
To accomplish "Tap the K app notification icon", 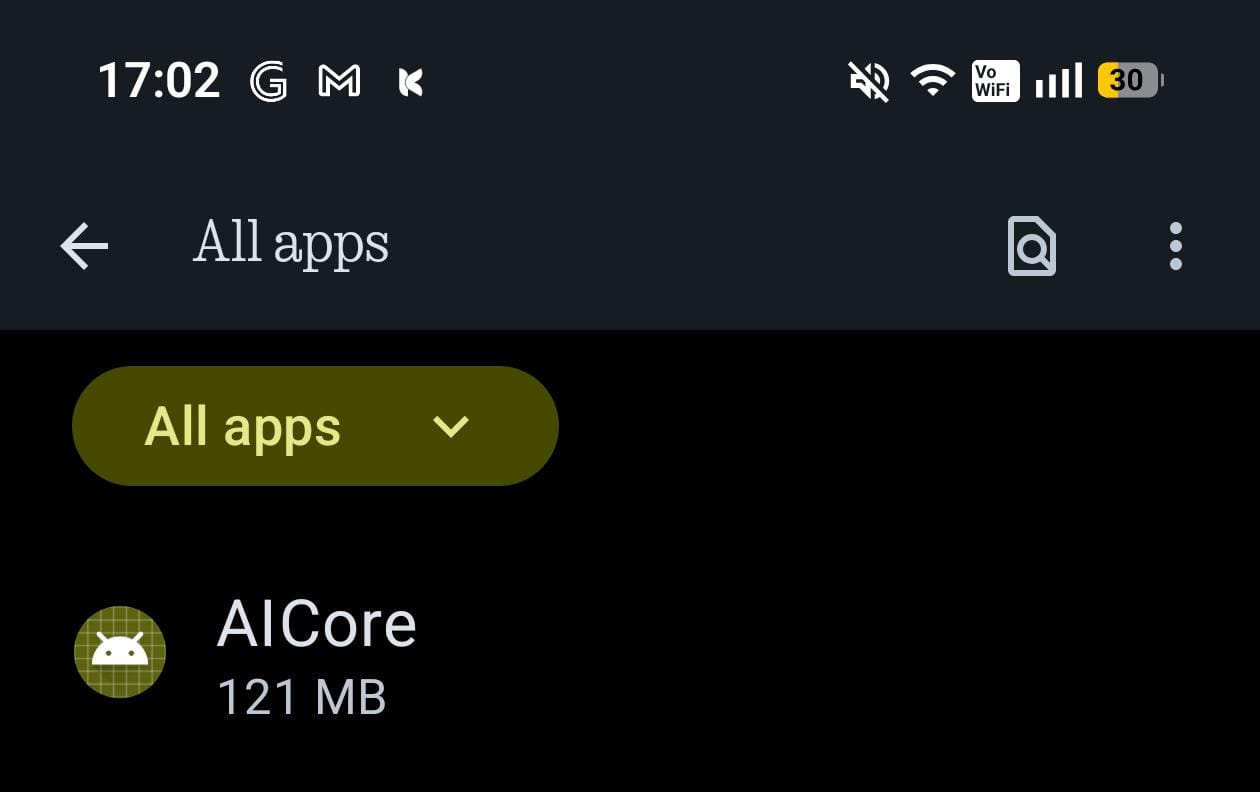I will pyautogui.click(x=411, y=82).
